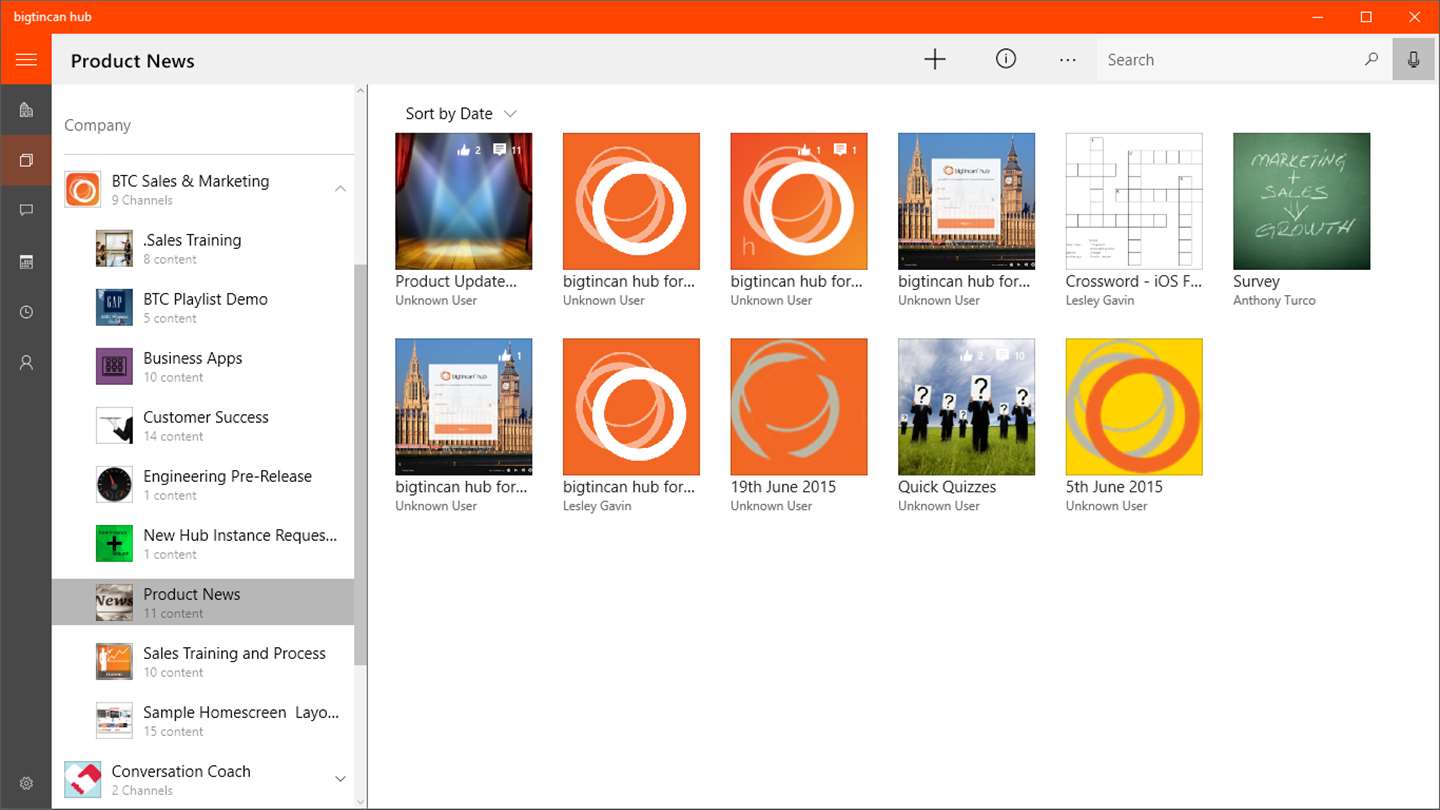Open the Sort by Date dropdown
Screen dimensions: 1440x810
pos(461,114)
